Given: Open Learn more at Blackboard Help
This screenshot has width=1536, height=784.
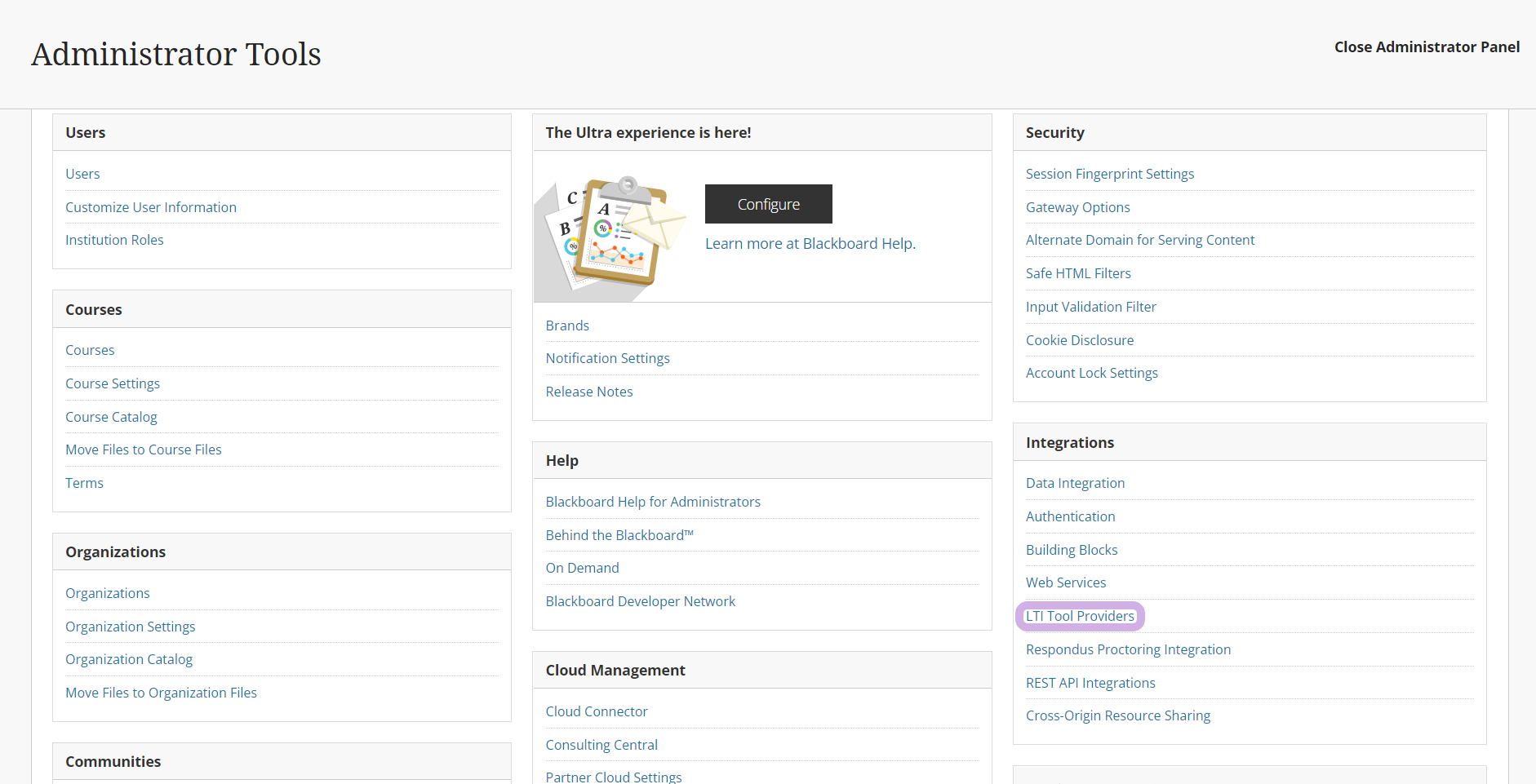Looking at the screenshot, I should (810, 244).
